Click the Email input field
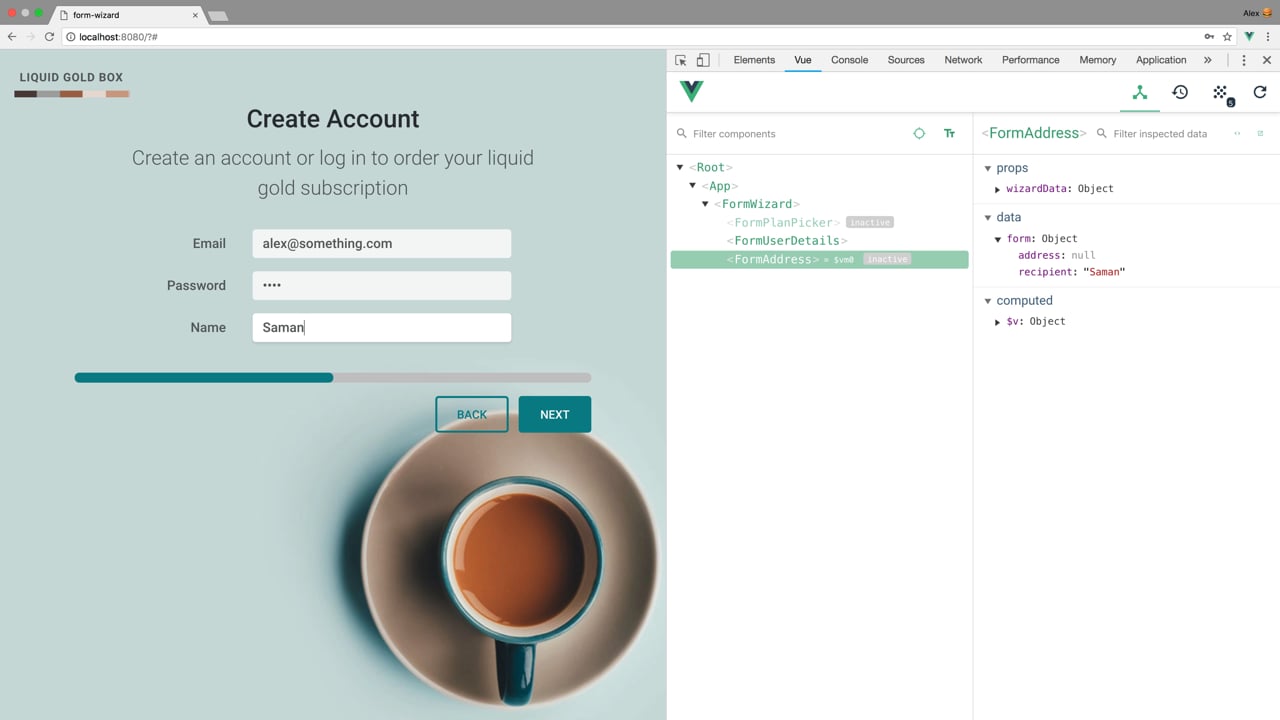The width and height of the screenshot is (1280, 720). (382, 244)
